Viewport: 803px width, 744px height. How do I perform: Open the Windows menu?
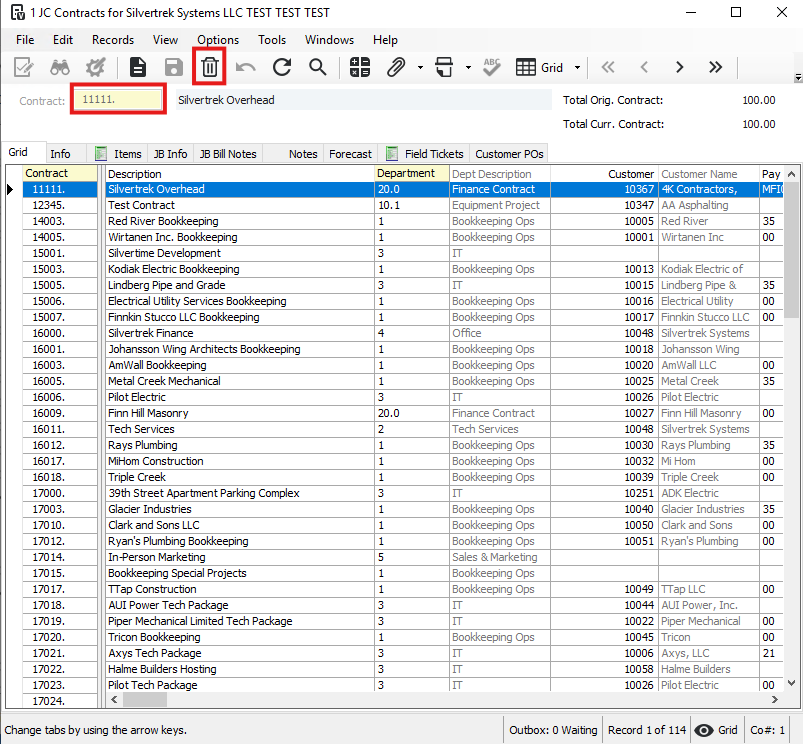(329, 40)
